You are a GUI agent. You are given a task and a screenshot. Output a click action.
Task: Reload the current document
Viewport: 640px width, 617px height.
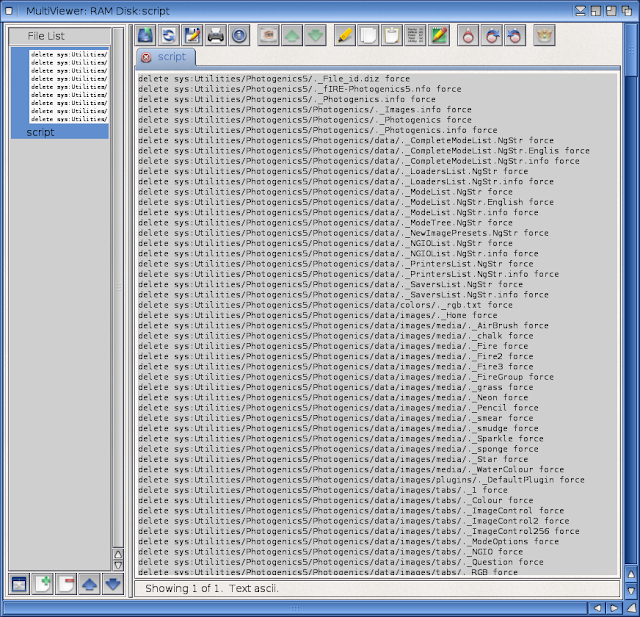coord(169,36)
